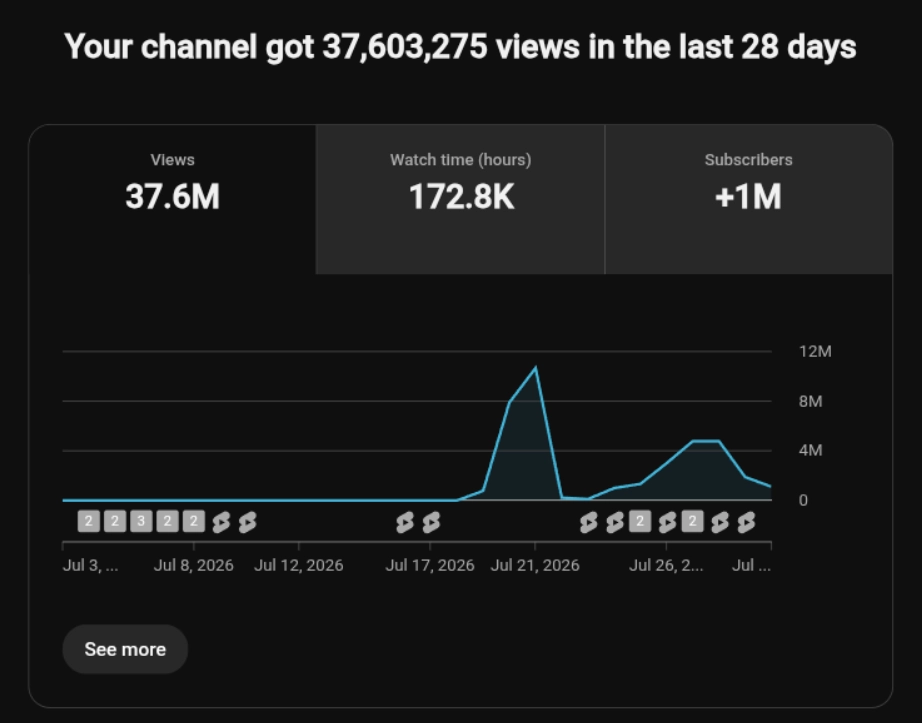The width and height of the screenshot is (922, 723).
Task: Click Shorts icon above Jul 26 label
Action: coord(667,522)
